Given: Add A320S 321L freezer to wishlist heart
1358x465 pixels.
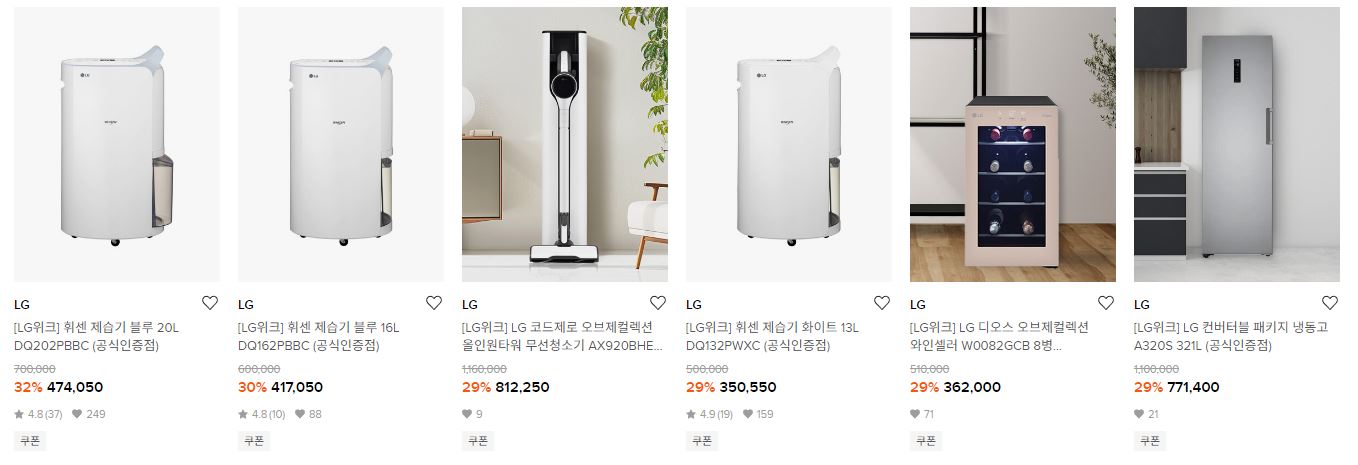Looking at the screenshot, I should 1330,303.
